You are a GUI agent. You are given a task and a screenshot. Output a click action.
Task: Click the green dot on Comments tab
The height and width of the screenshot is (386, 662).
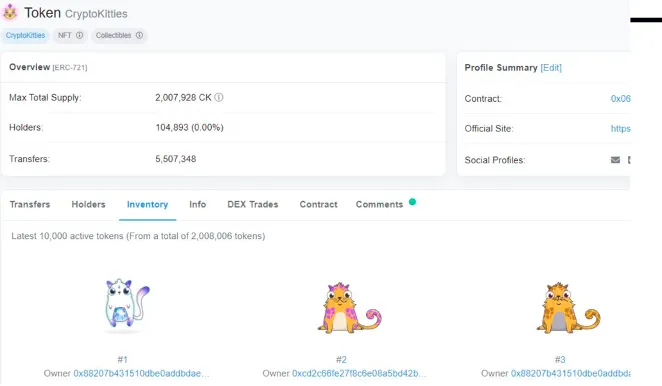[412, 202]
